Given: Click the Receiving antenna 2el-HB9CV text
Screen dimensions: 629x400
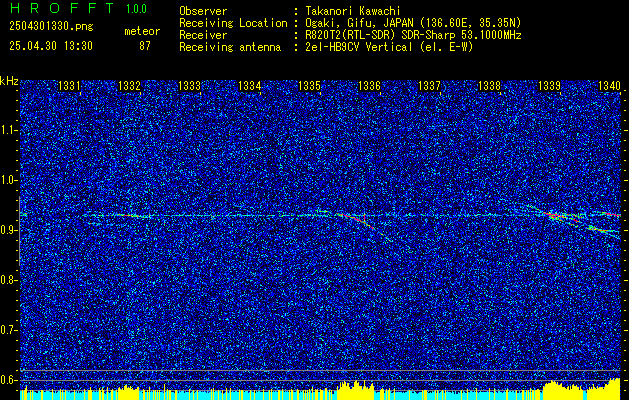Looking at the screenshot, I should 387,47.
